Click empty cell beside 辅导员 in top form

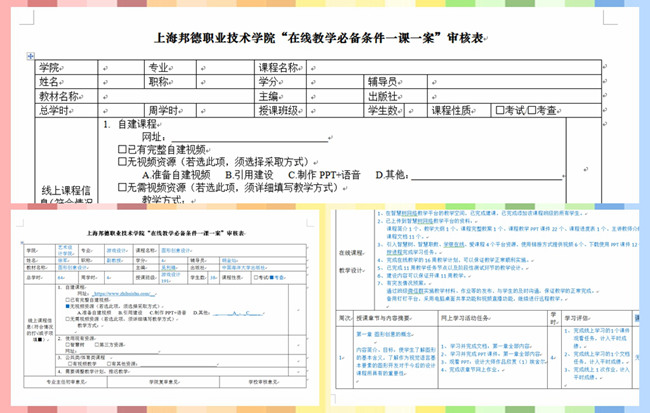click(x=514, y=82)
